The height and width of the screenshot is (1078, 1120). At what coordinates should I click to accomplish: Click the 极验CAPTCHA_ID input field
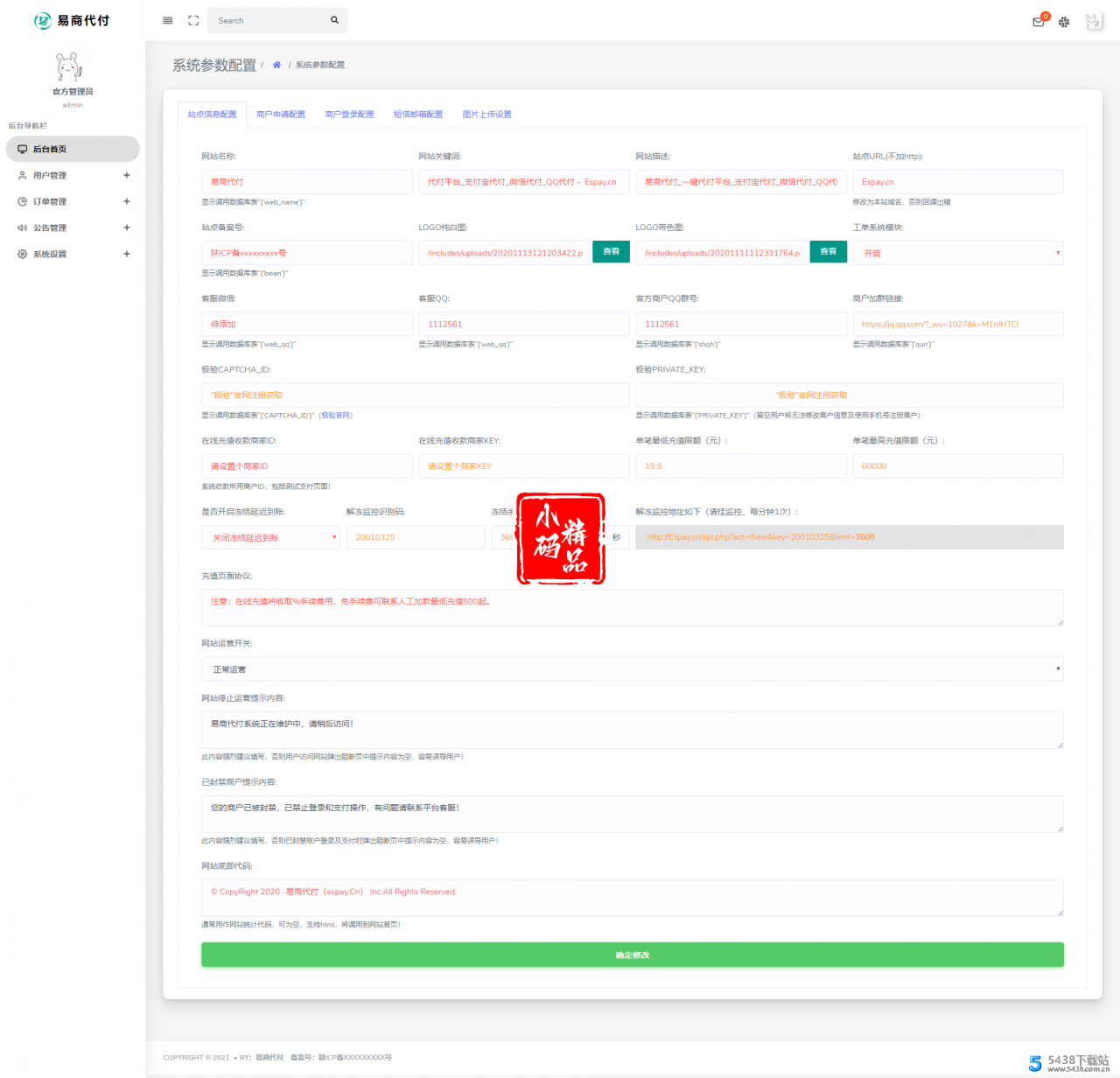pyautogui.click(x=416, y=395)
